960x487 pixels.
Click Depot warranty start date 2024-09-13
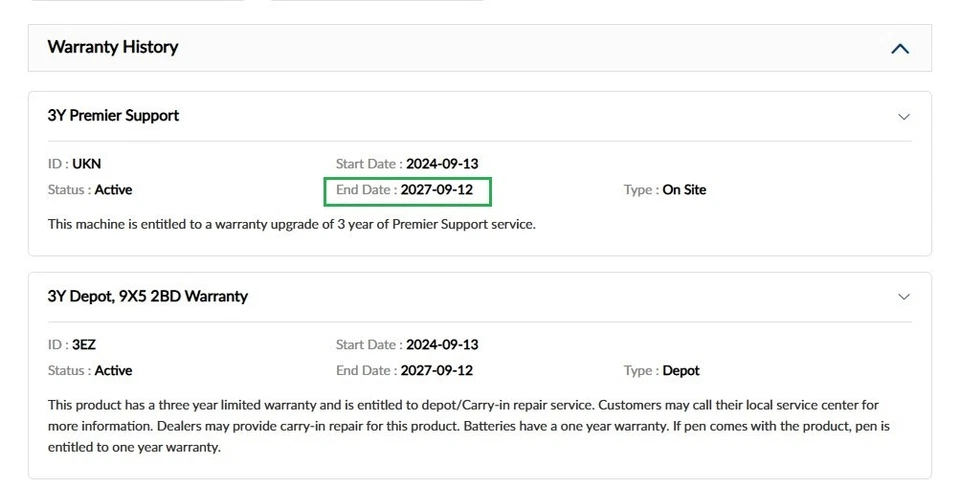click(442, 344)
